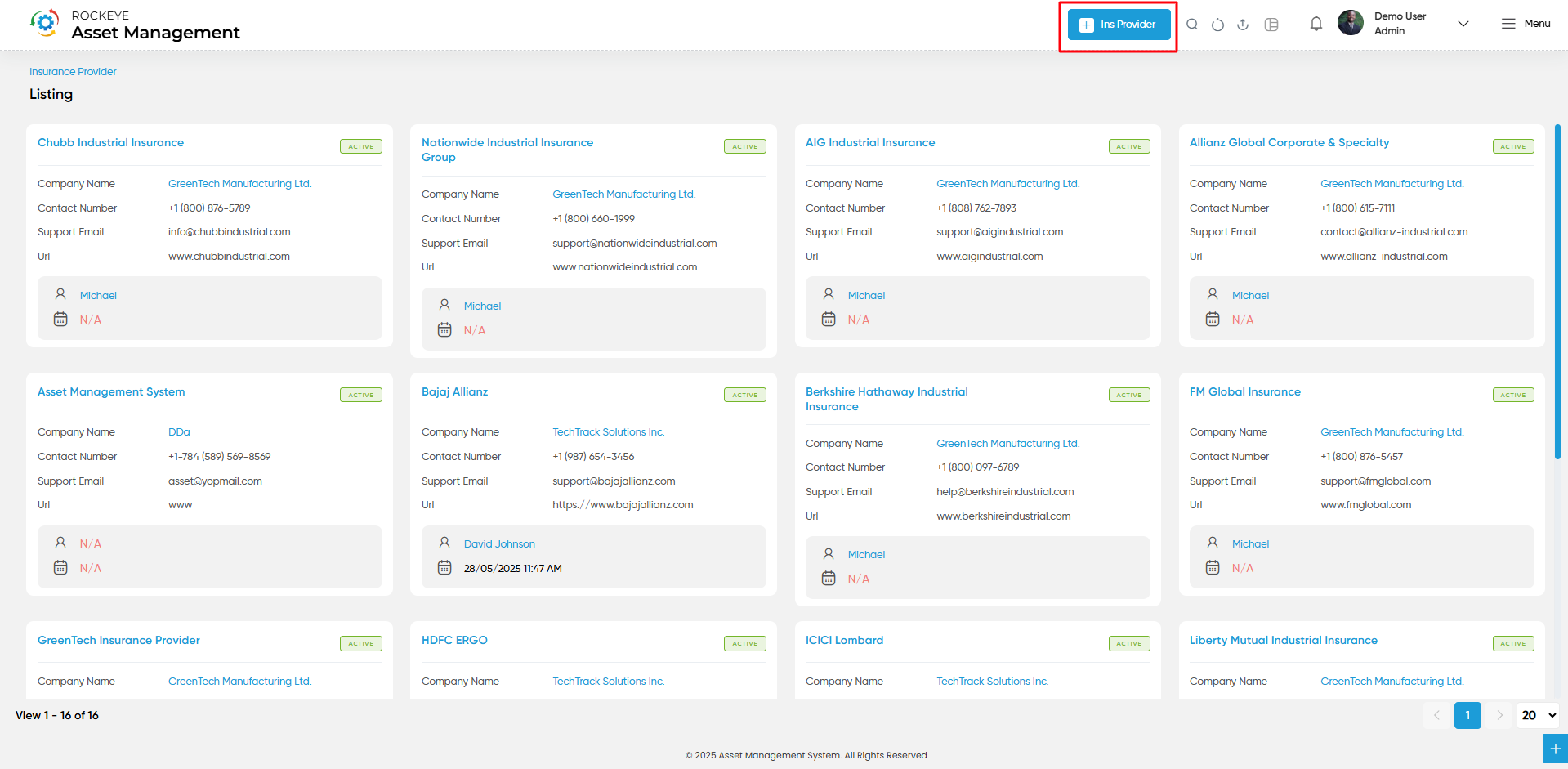Click user icon in Nationwide card
The width and height of the screenshot is (1568, 769).
point(444,305)
